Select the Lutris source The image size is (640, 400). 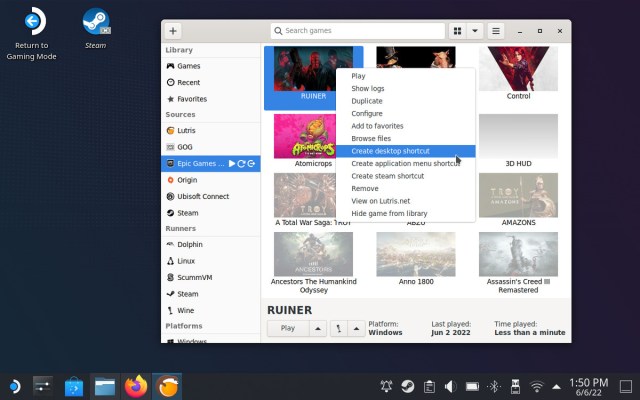(211, 131)
